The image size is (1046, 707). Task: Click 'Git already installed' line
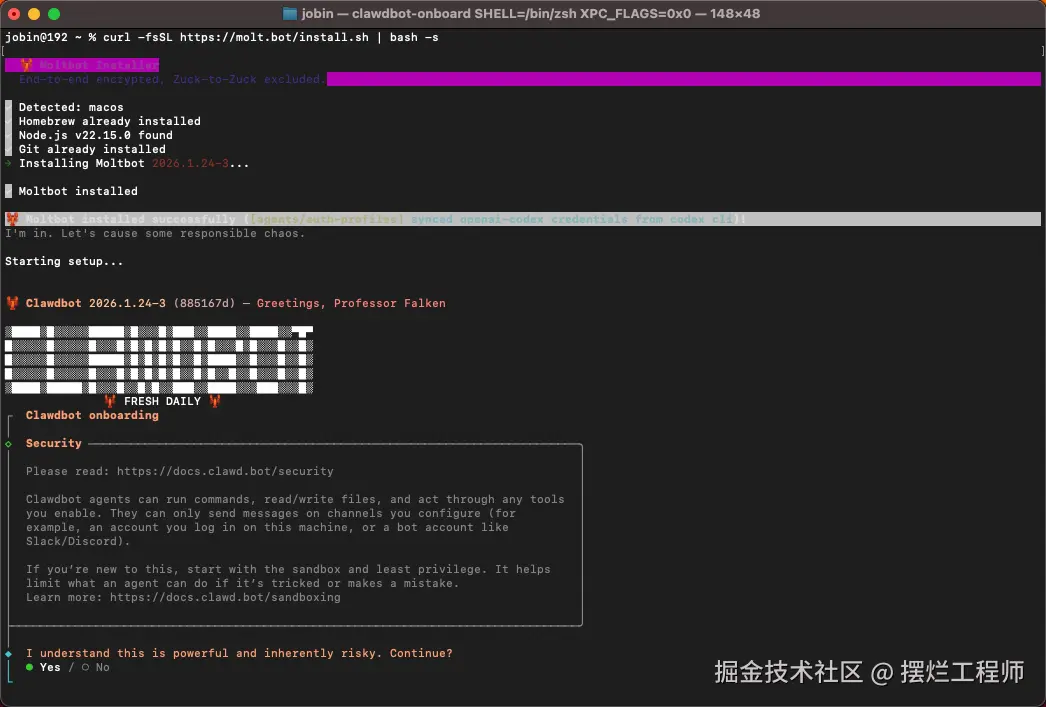[x=92, y=149]
